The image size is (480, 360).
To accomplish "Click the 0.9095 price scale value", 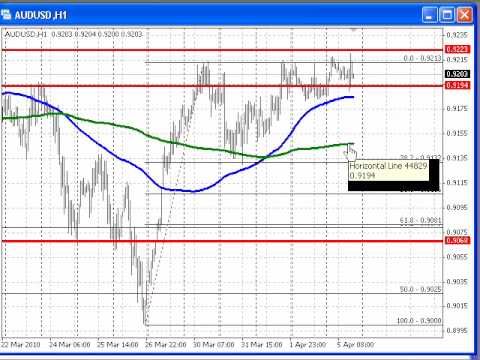I will click(x=457, y=207).
